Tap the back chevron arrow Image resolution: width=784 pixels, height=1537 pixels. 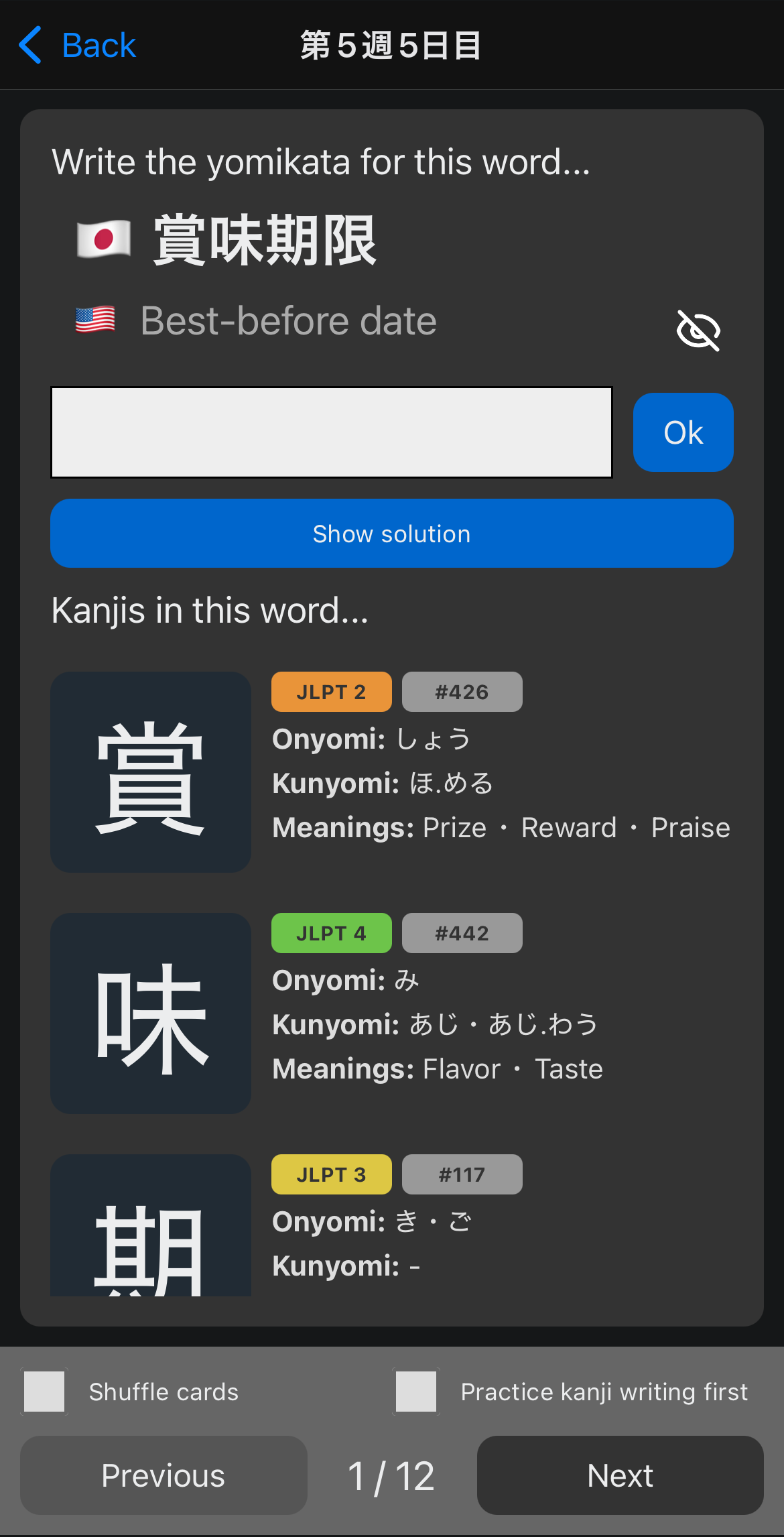[28, 44]
